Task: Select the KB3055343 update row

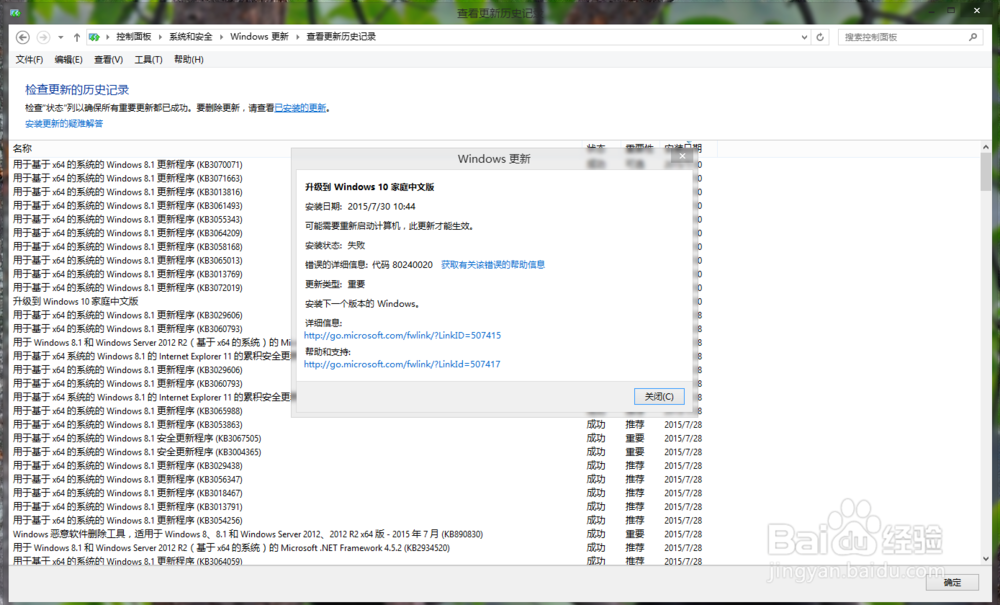Action: 128,219
